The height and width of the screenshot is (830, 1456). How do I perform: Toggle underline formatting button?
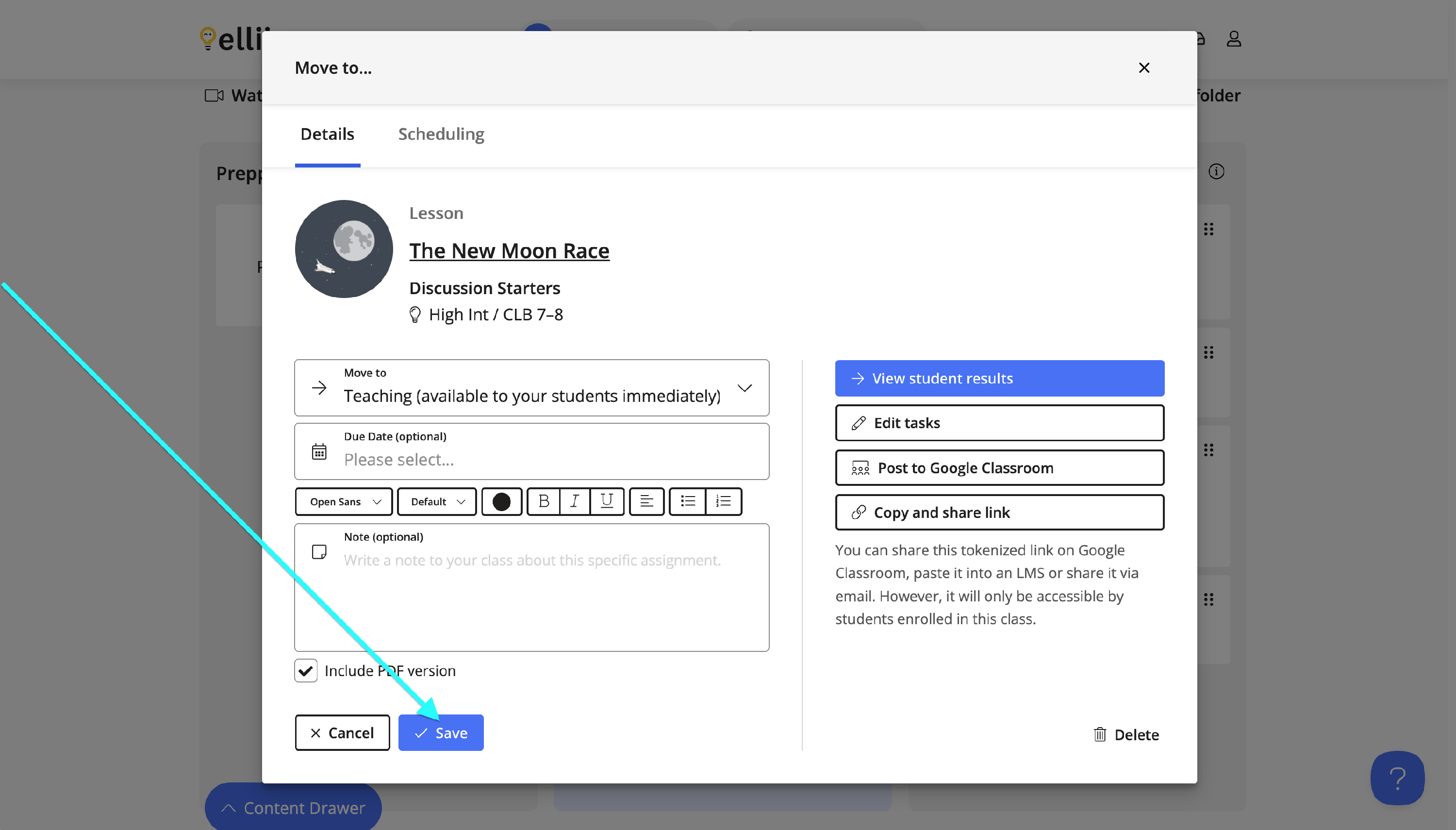pos(606,502)
